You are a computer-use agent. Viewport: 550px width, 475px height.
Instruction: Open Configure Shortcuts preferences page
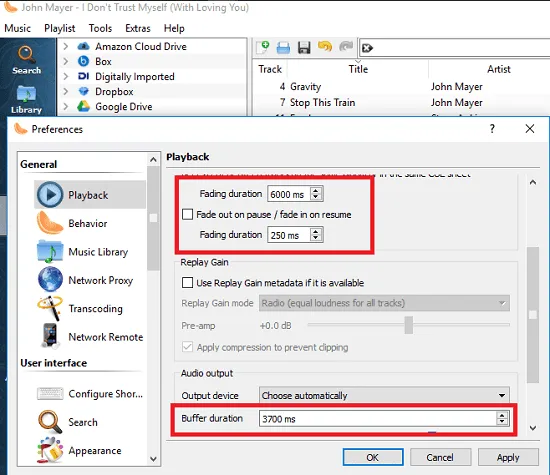[90, 394]
